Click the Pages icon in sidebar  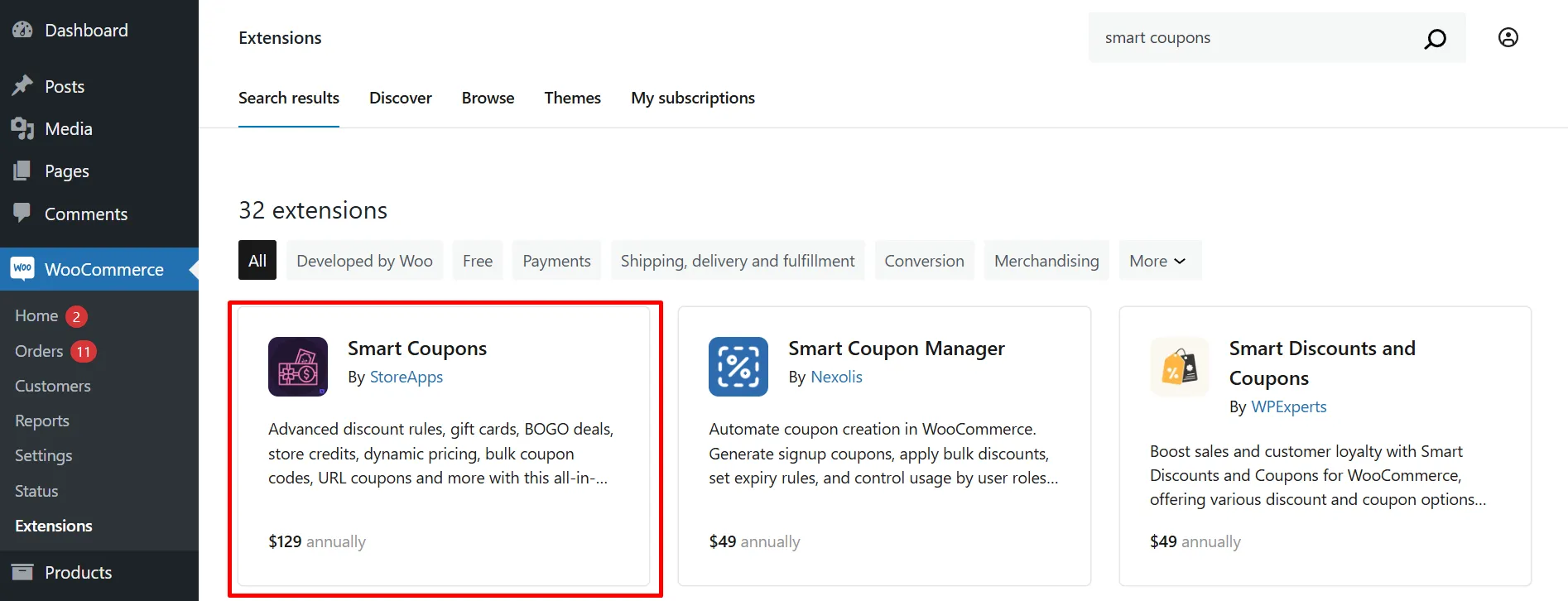pos(22,171)
